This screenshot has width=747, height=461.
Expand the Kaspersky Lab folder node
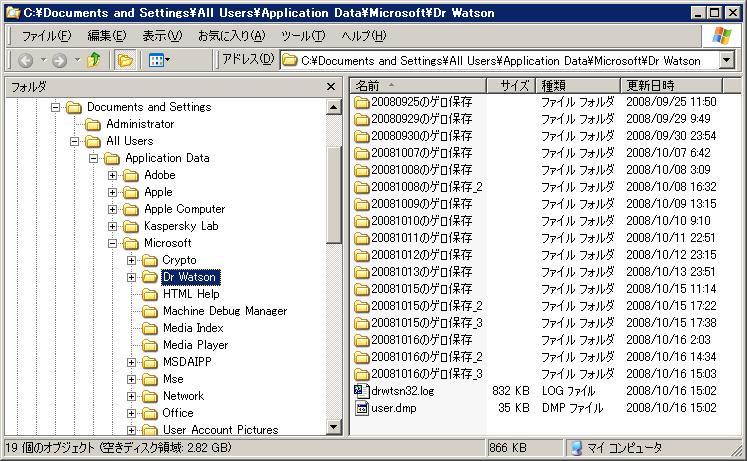click(112, 226)
